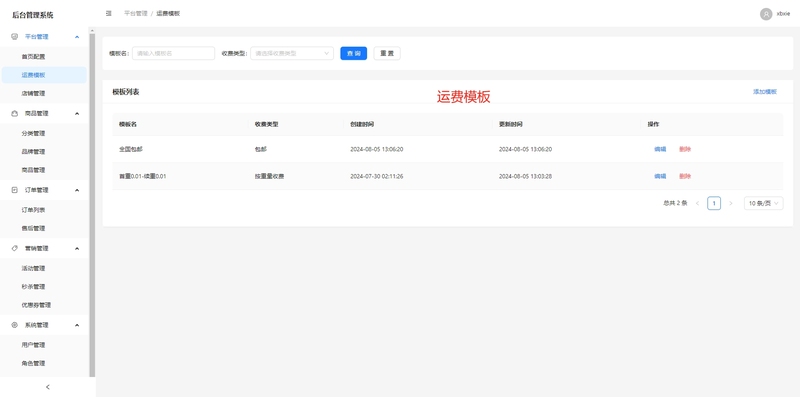Open 角色管理 menu item
The height and width of the screenshot is (397, 800).
click(x=33, y=363)
